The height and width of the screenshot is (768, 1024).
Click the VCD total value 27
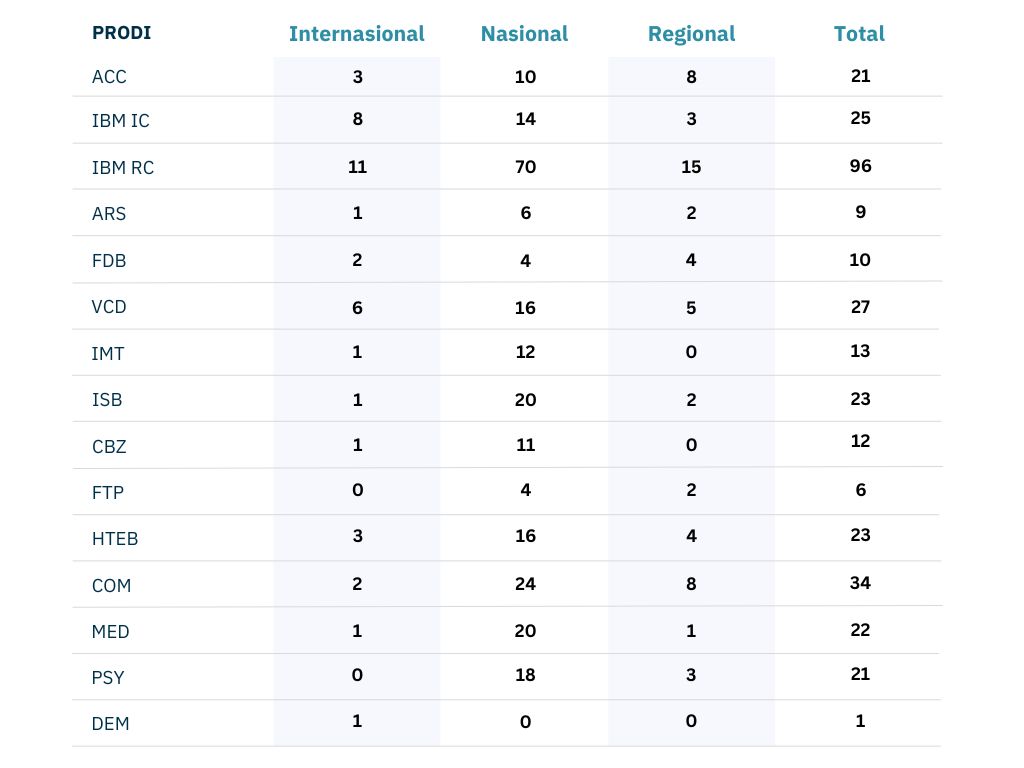860,306
